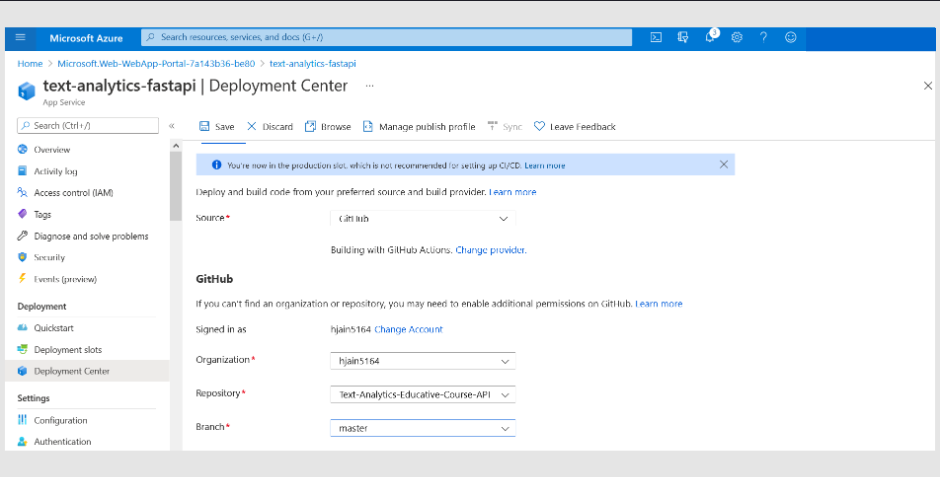The width and height of the screenshot is (940, 477).
Task: Click the App Service cube icon
Action: point(26,91)
